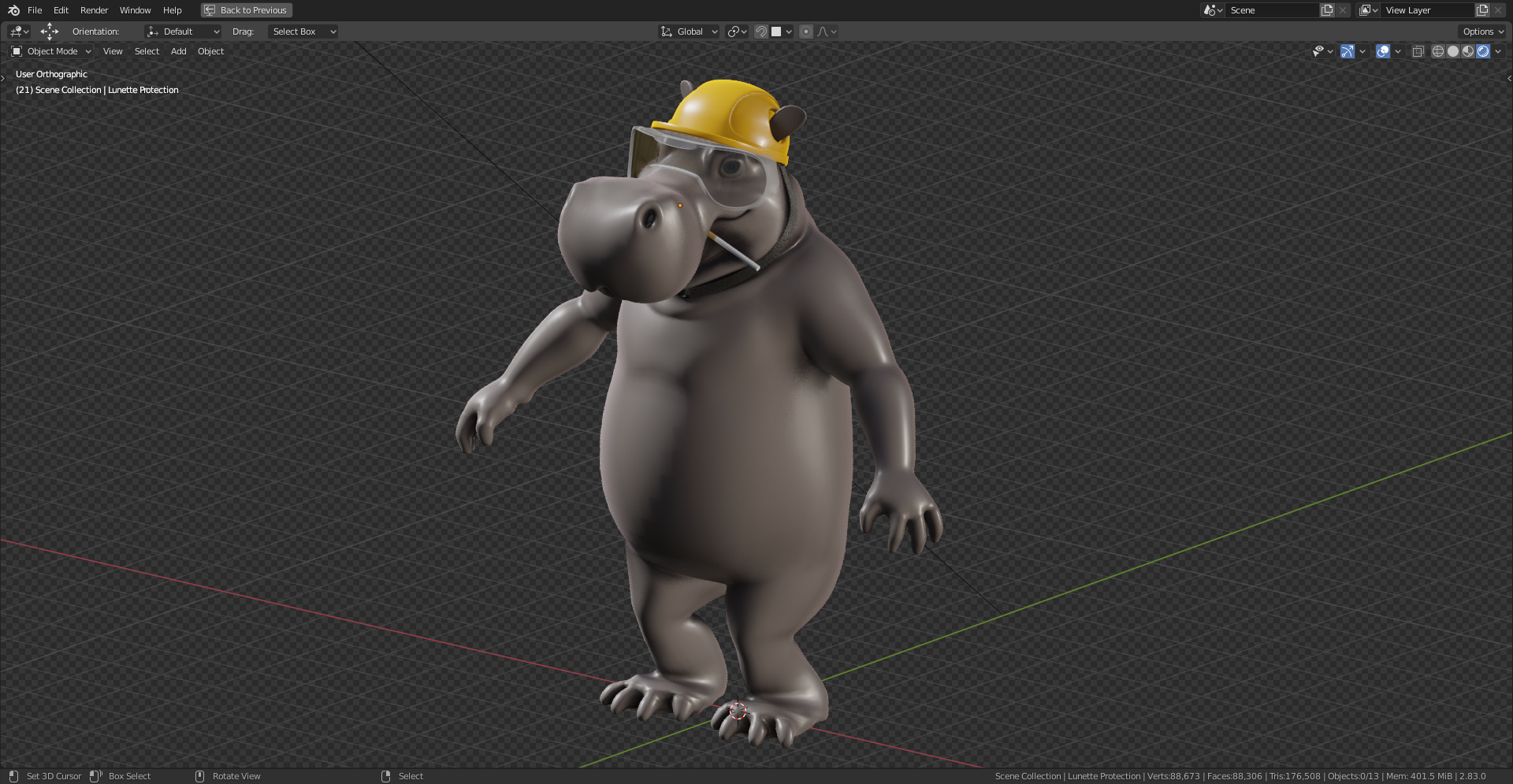Click the 'Scene Collection | Lunette Protection' viewport text
This screenshot has height=784, width=1513.
(97, 90)
